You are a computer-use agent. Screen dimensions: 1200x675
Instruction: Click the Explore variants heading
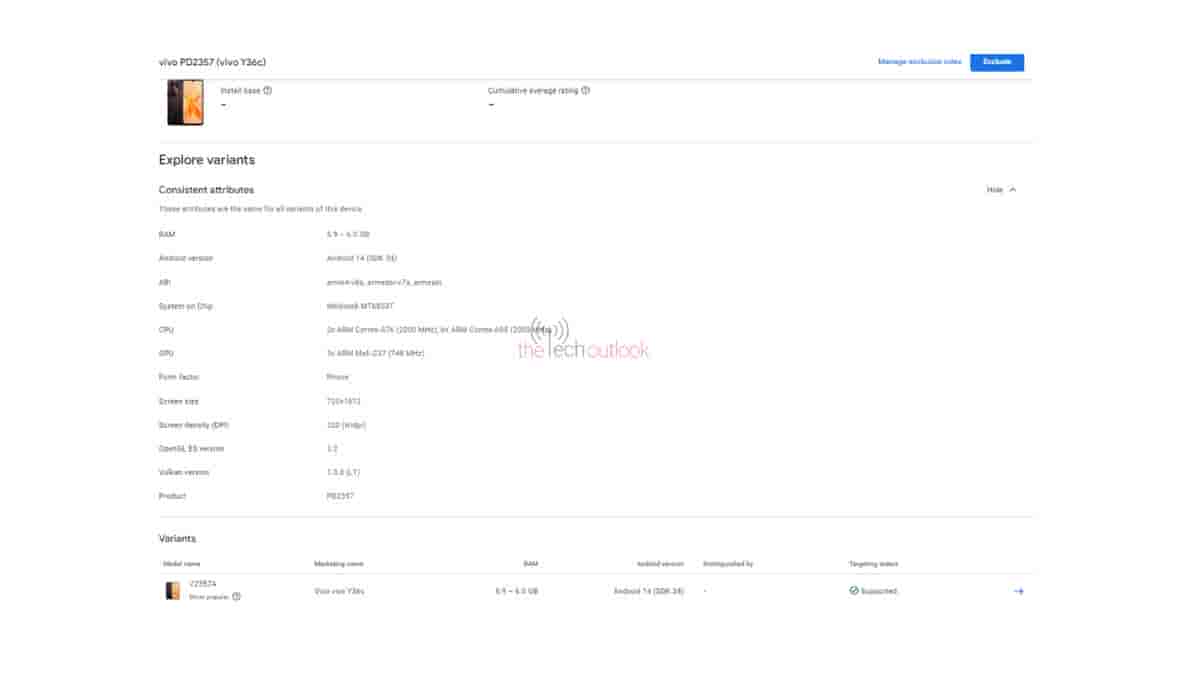pos(206,160)
